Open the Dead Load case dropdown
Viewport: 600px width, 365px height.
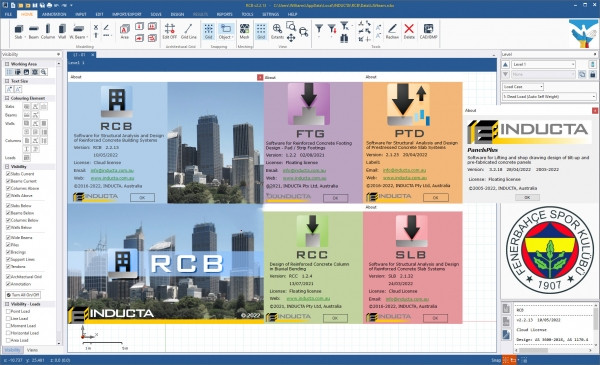click(549, 97)
